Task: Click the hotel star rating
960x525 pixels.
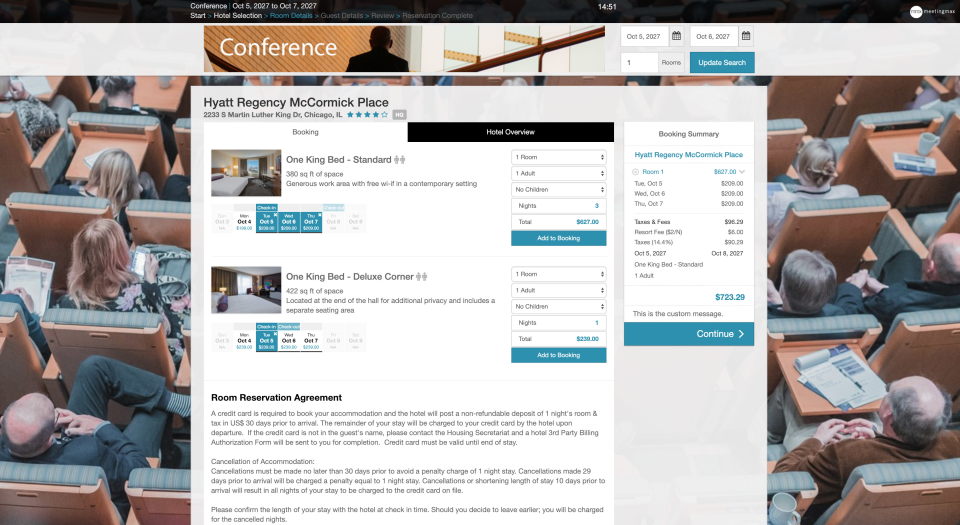Action: [367, 114]
